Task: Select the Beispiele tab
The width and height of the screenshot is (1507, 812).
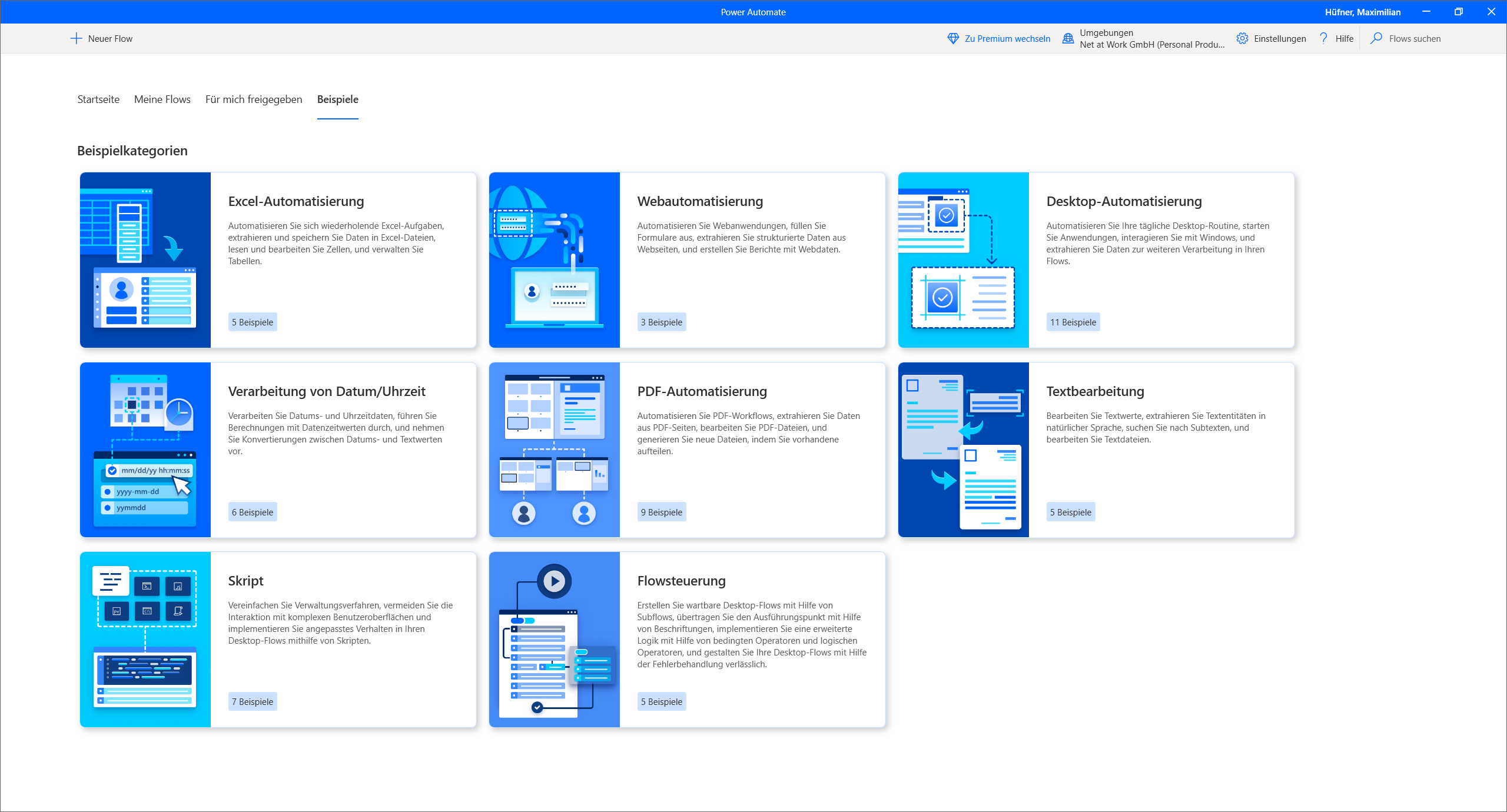Action: click(x=338, y=99)
